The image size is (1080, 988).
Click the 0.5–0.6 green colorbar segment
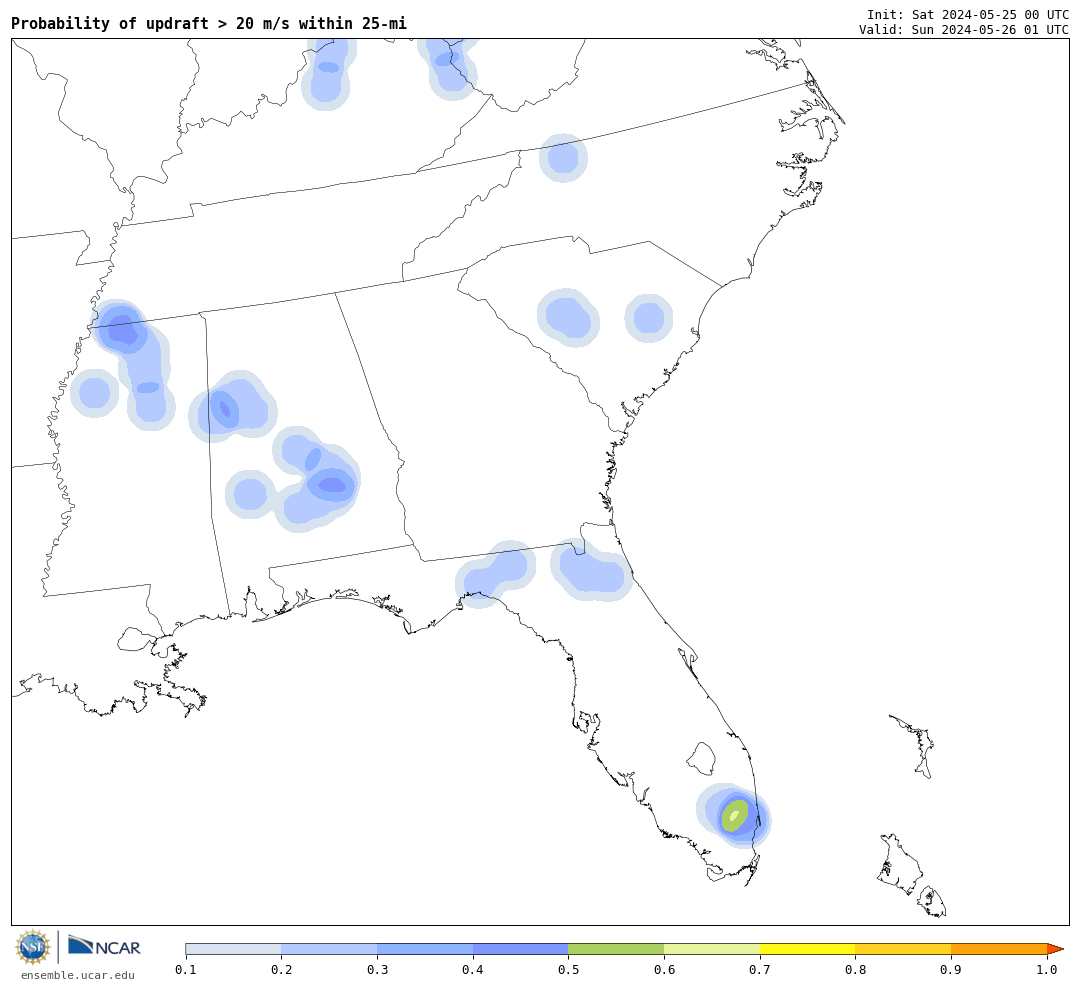tap(616, 949)
